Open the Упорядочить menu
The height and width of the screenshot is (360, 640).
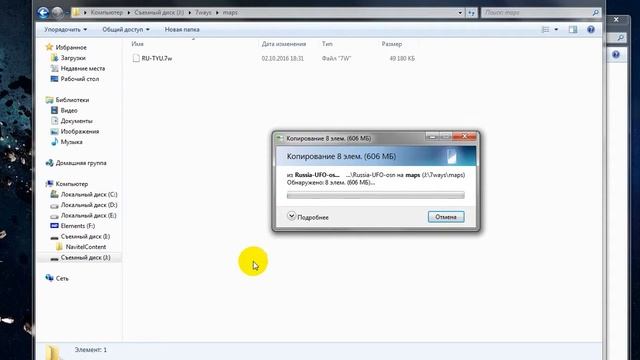[x=65, y=29]
